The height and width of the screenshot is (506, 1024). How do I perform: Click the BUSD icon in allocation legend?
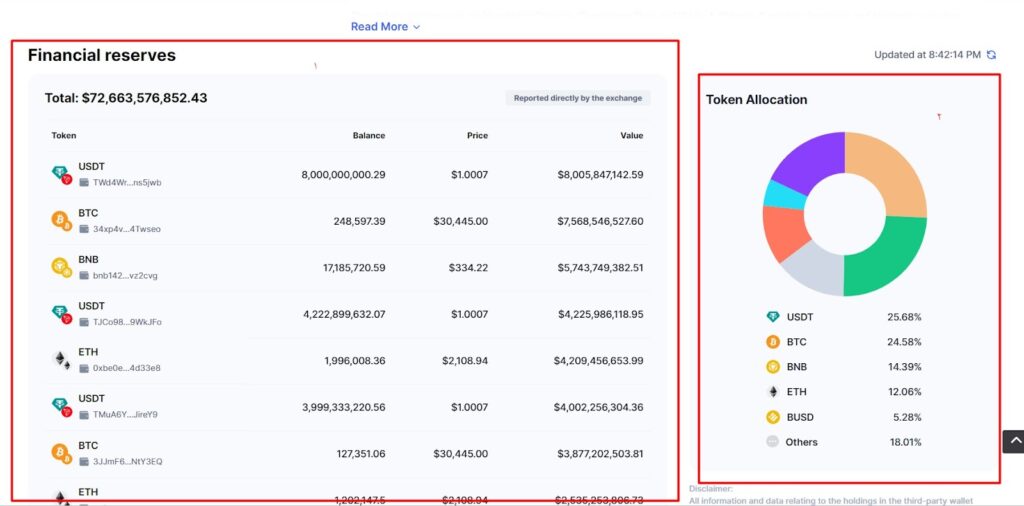point(773,417)
